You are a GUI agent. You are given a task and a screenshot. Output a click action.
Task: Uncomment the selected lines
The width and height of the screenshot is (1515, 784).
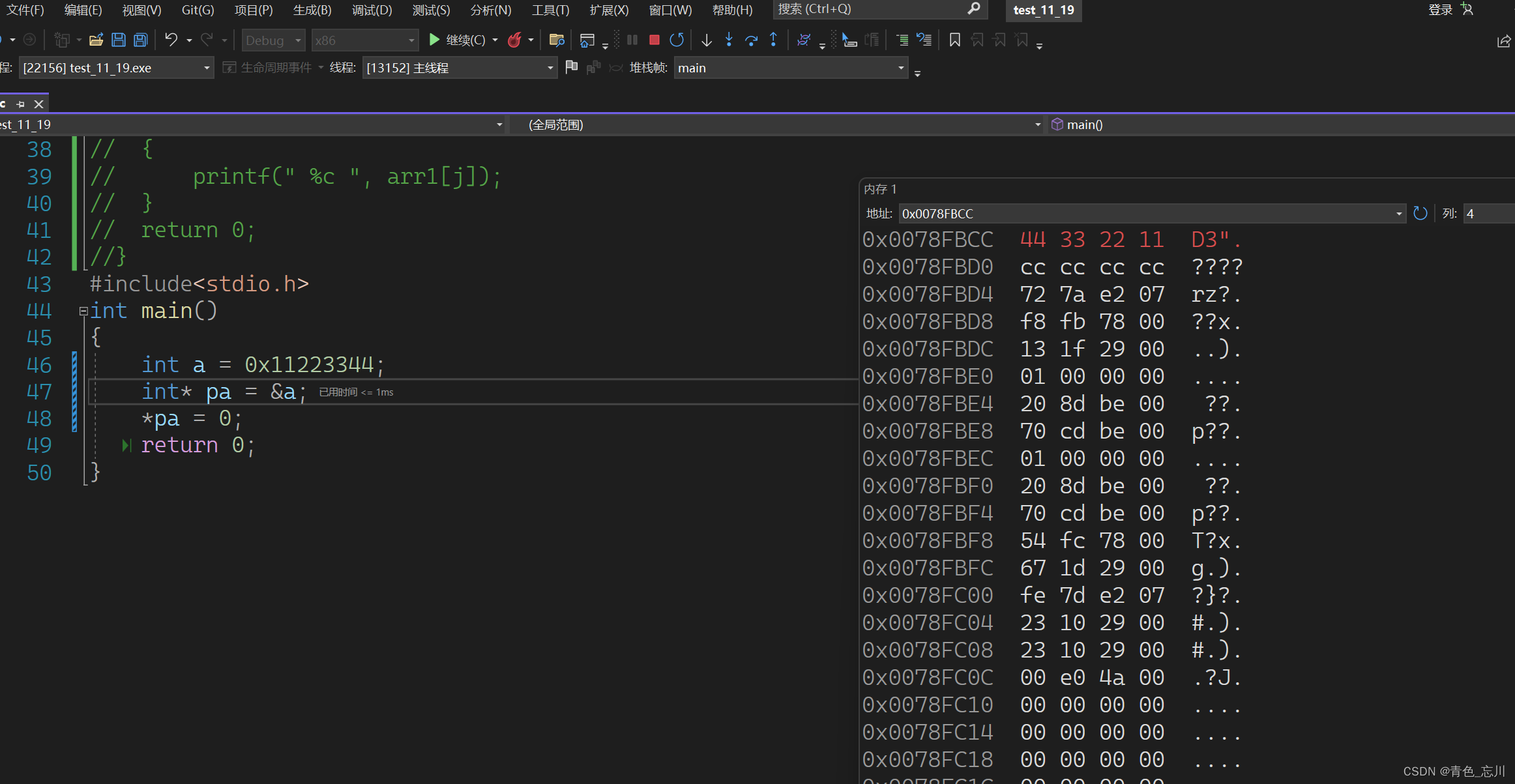click(x=924, y=40)
